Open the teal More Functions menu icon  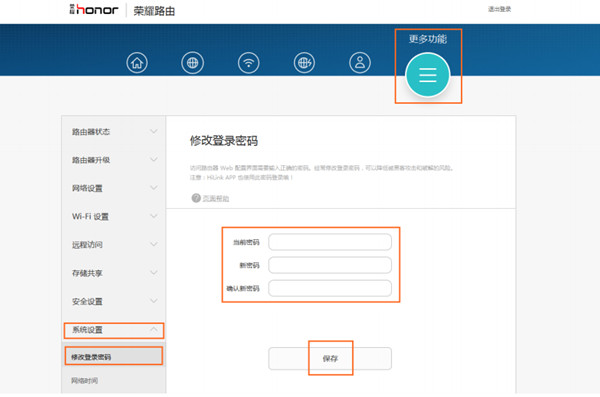428,75
